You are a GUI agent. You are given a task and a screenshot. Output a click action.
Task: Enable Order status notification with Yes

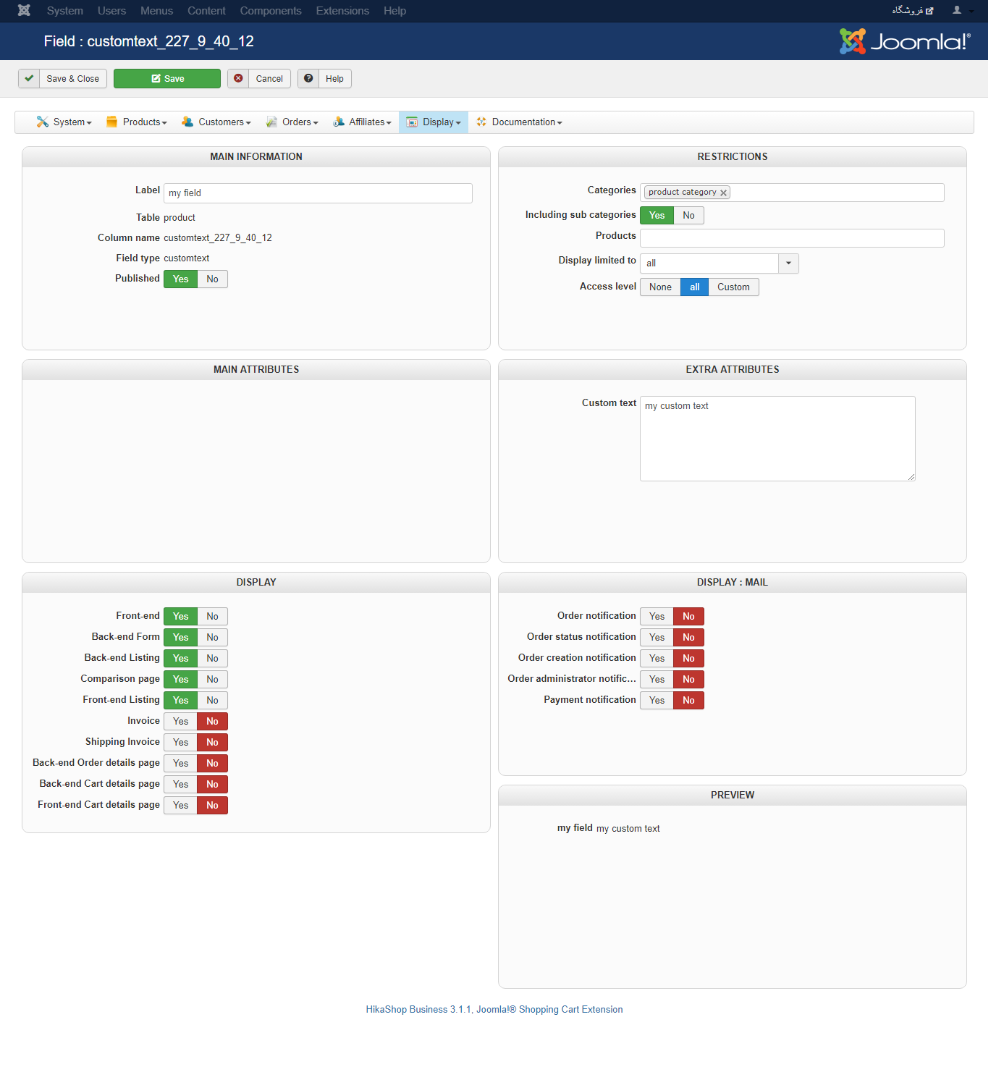[657, 638]
